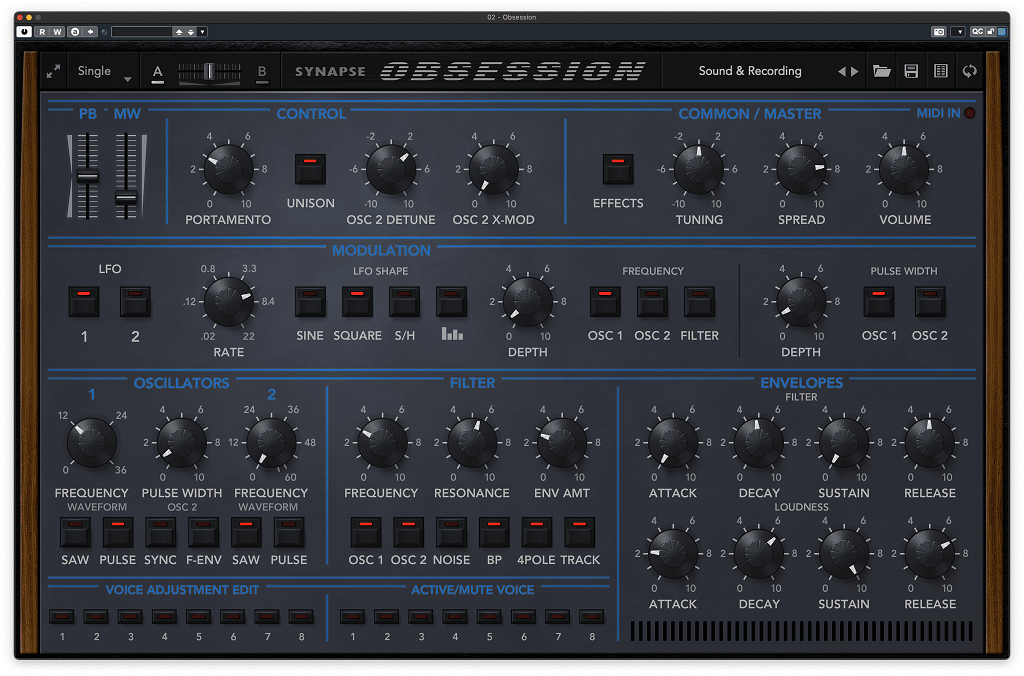Viewport: 1024px width, 676px height.
Task: Go to previous patch with left arrow
Action: tap(842, 71)
